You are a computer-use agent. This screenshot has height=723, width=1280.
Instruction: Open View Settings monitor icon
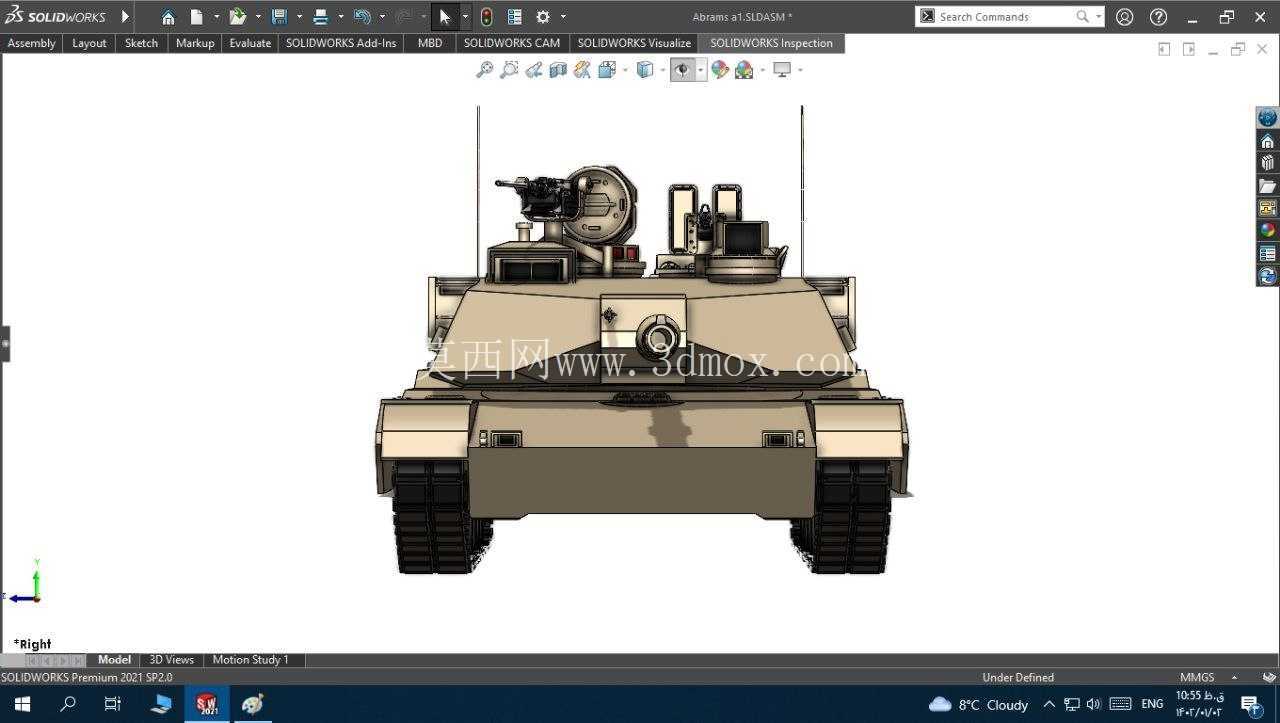(x=782, y=70)
